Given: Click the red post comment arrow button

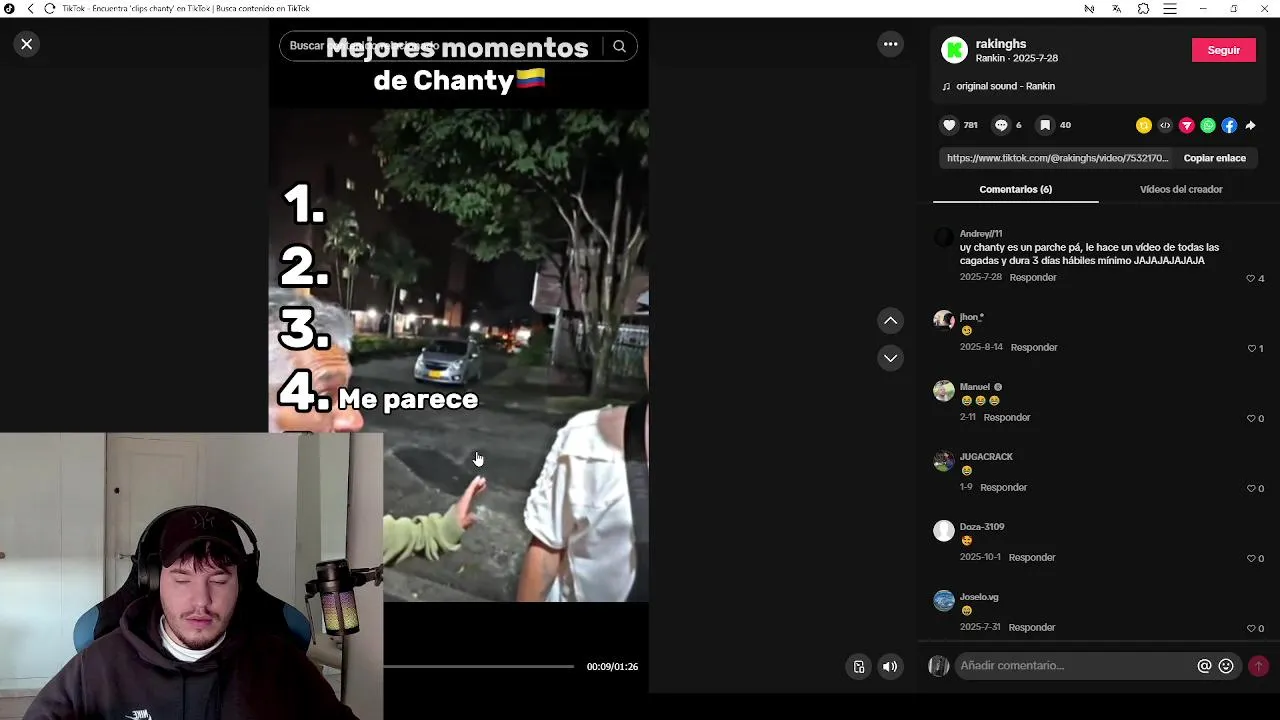Looking at the screenshot, I should pos(1258,666).
